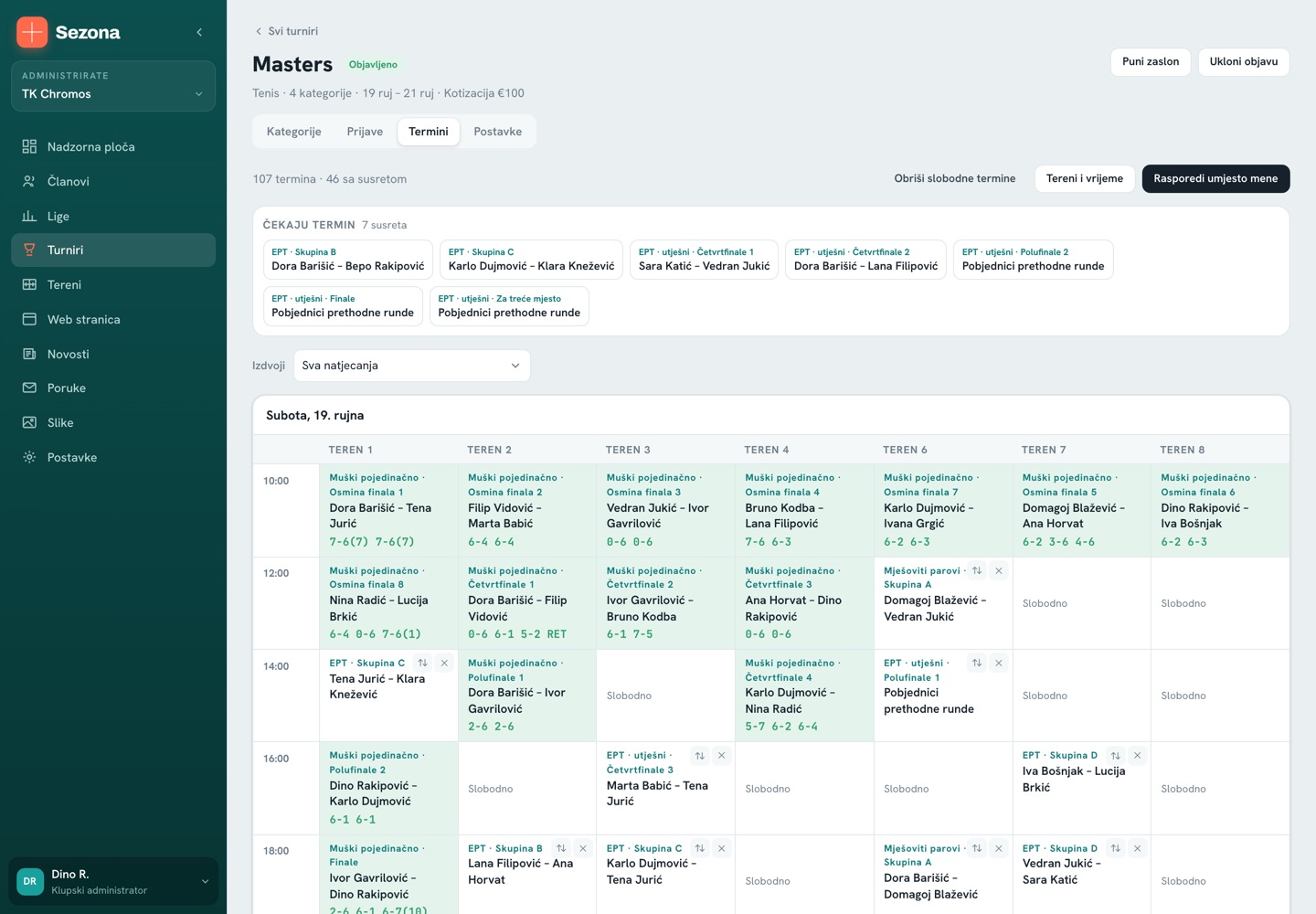Screen dimensions: 1316x914
Task: Open Postavke in the sidebar
Action: (x=113, y=457)
